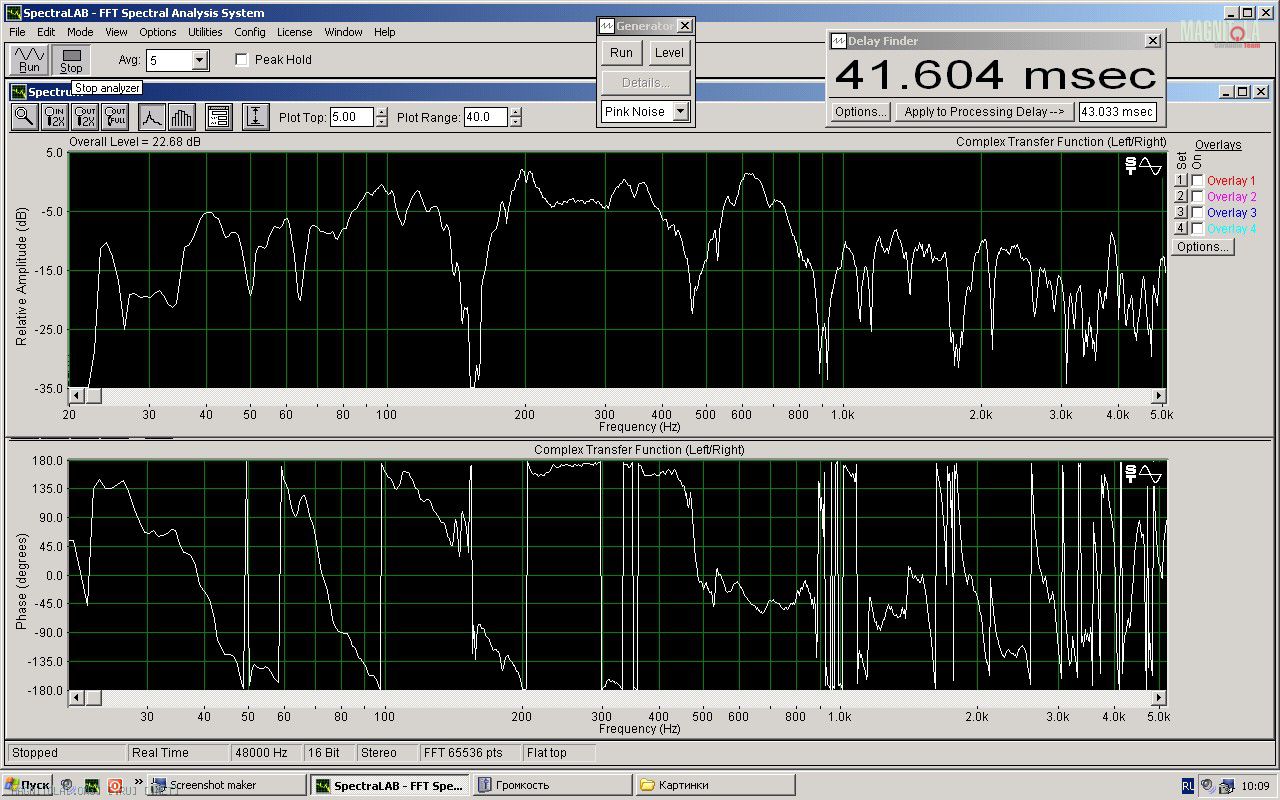The height and width of the screenshot is (800, 1280).
Task: Open the Pink Noise generator dropdown
Action: tap(680, 111)
